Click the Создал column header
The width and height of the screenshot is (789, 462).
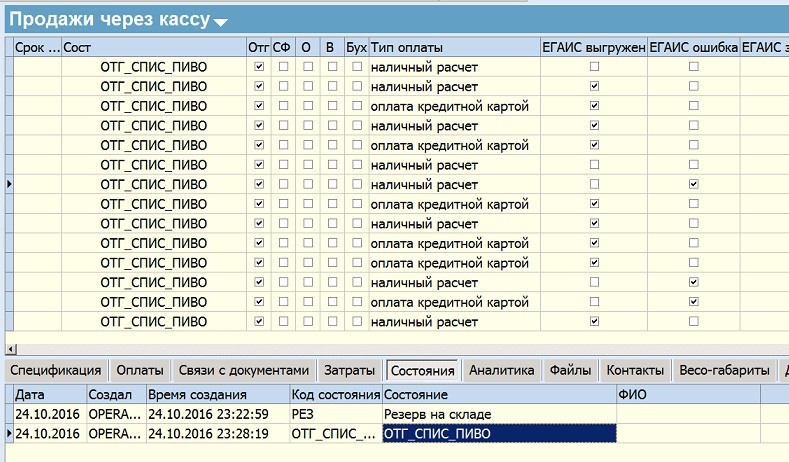(x=117, y=395)
